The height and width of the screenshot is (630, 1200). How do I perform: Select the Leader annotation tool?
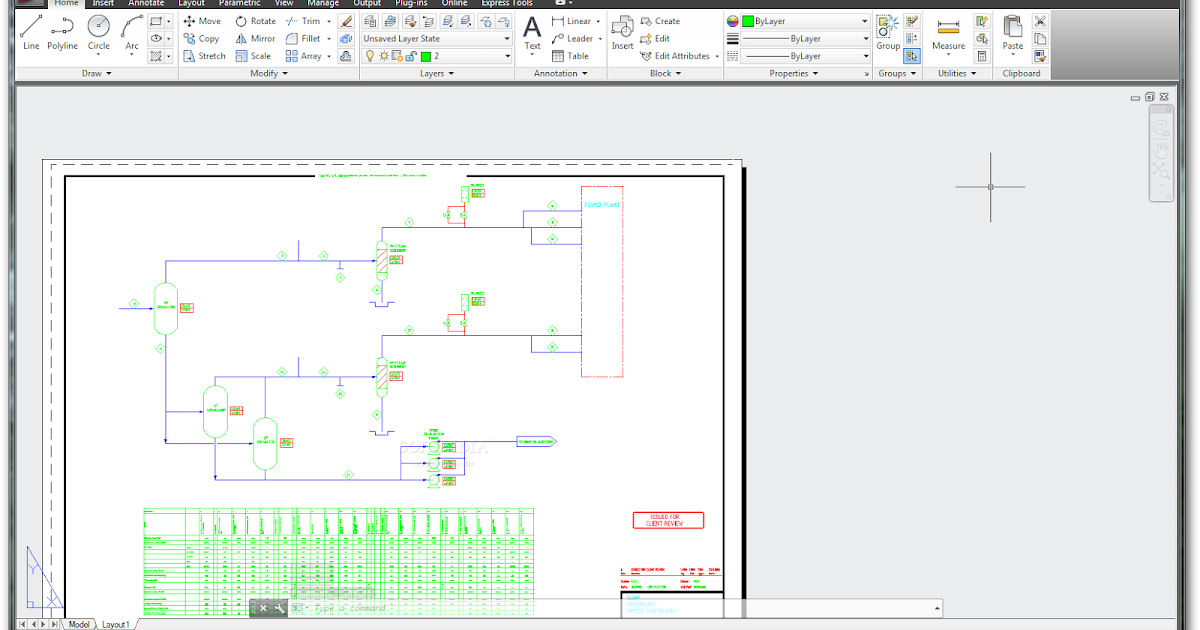[572, 38]
